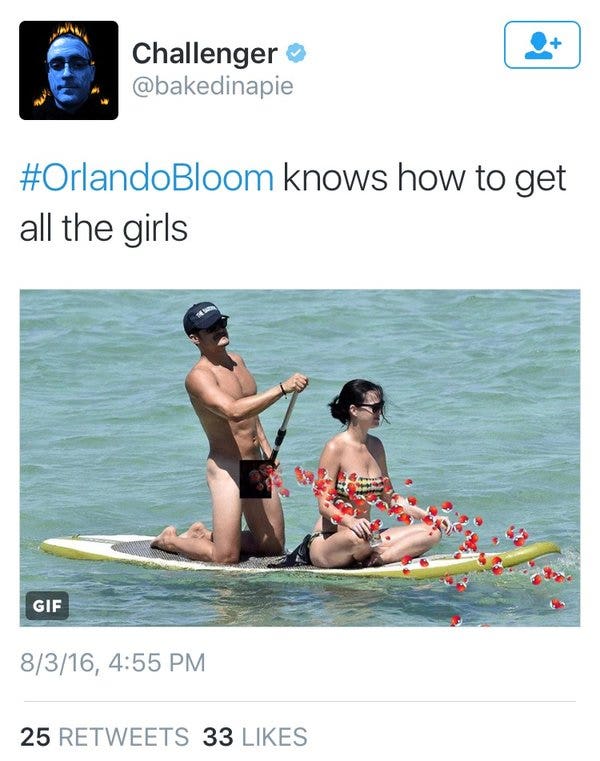Screen dimensions: 600x761
Task: Visit the @bakedinapie handle
Action: [x=213, y=86]
